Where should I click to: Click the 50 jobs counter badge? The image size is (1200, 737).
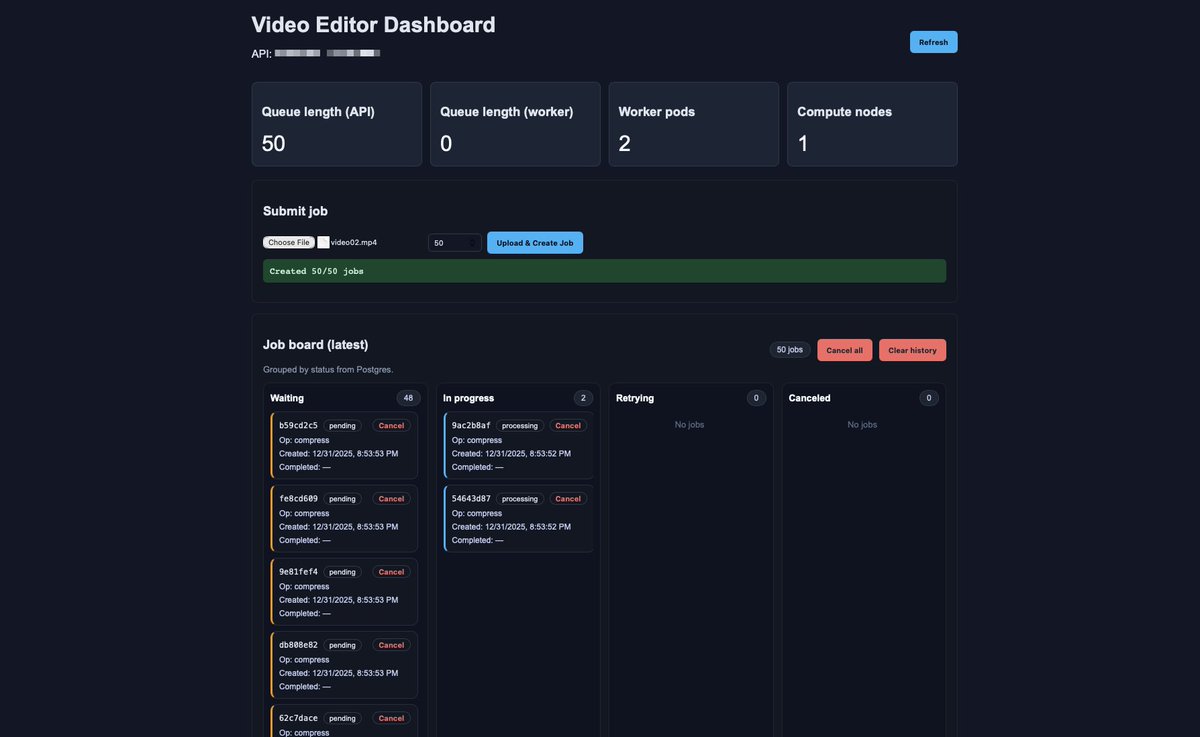click(x=790, y=350)
